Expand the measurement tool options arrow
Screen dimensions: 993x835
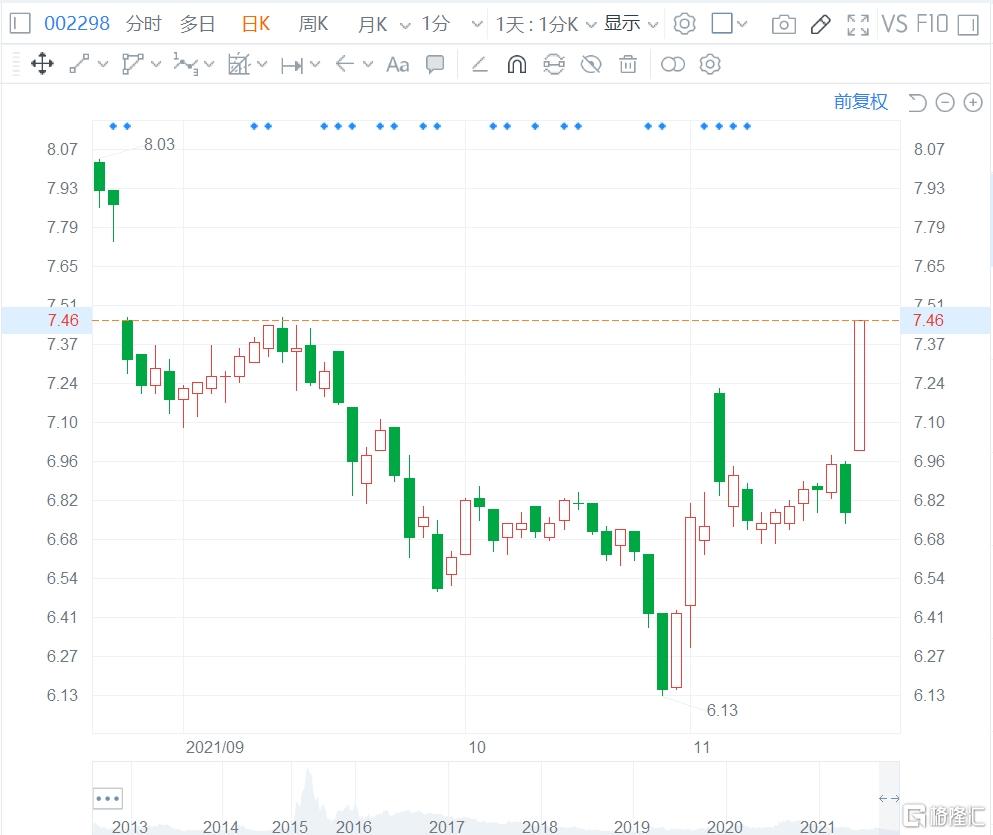click(x=262, y=64)
